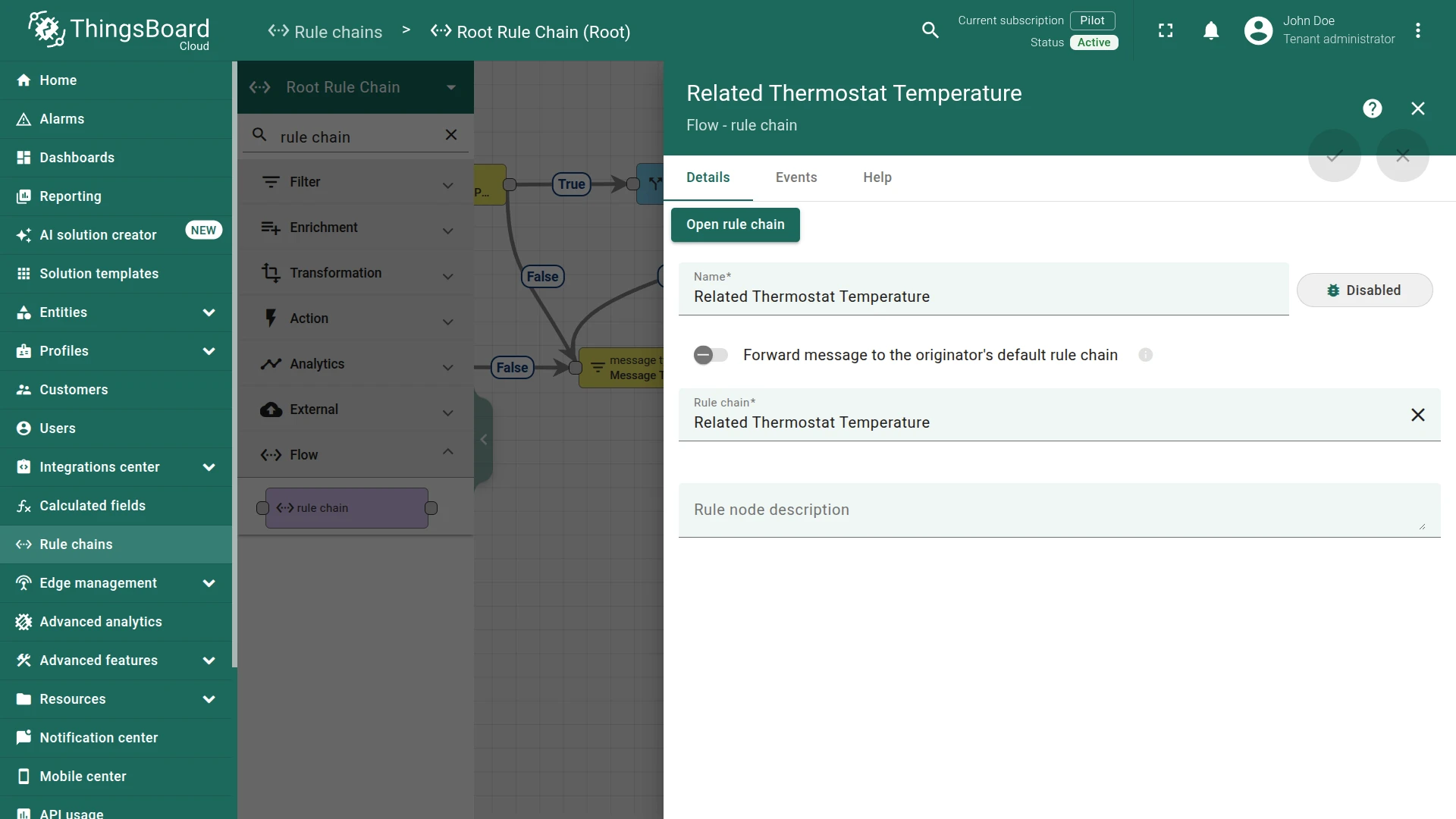Clear the rule chain search text

(451, 135)
